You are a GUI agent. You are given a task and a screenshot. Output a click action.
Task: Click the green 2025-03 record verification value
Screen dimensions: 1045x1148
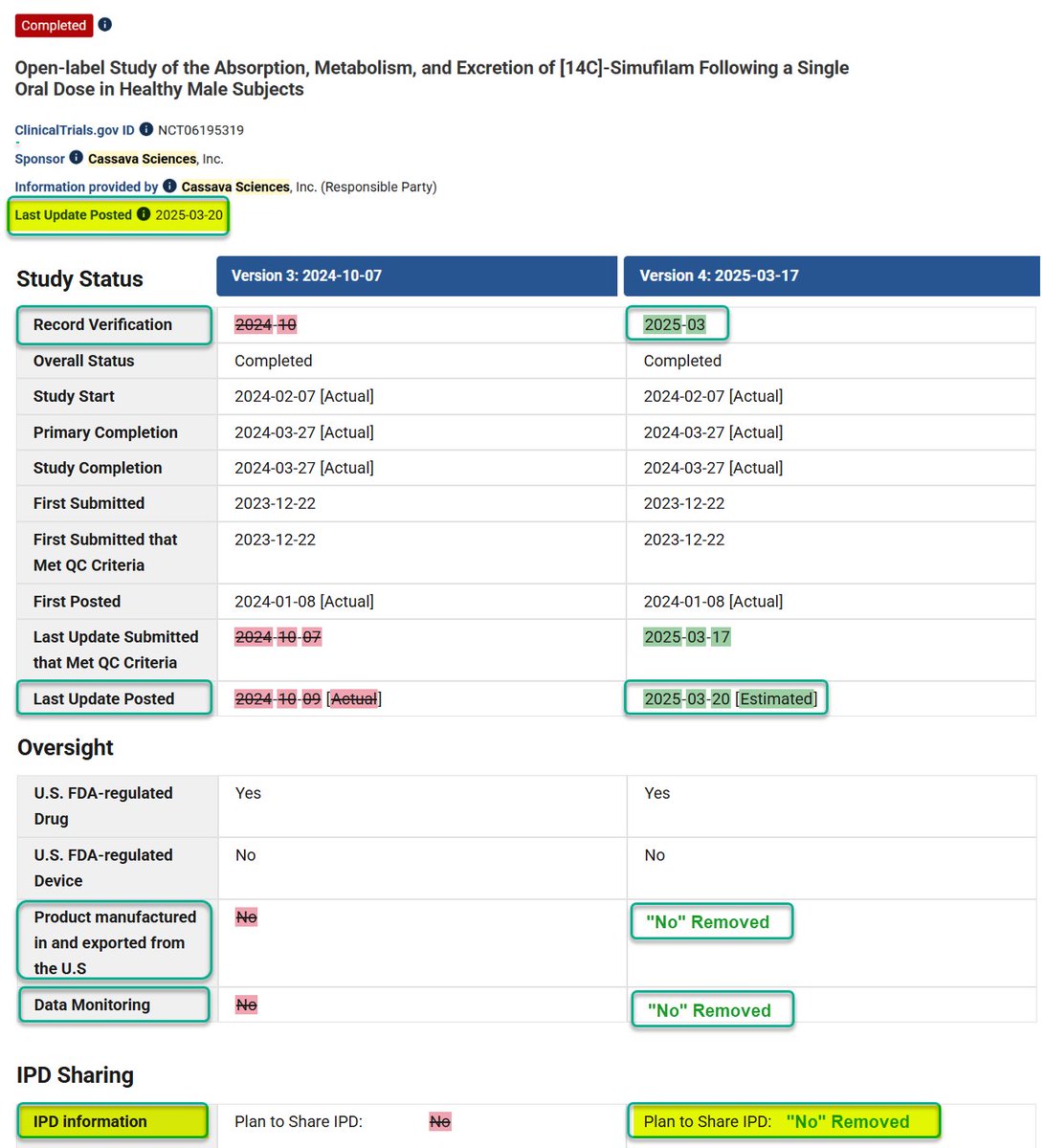pyautogui.click(x=675, y=324)
